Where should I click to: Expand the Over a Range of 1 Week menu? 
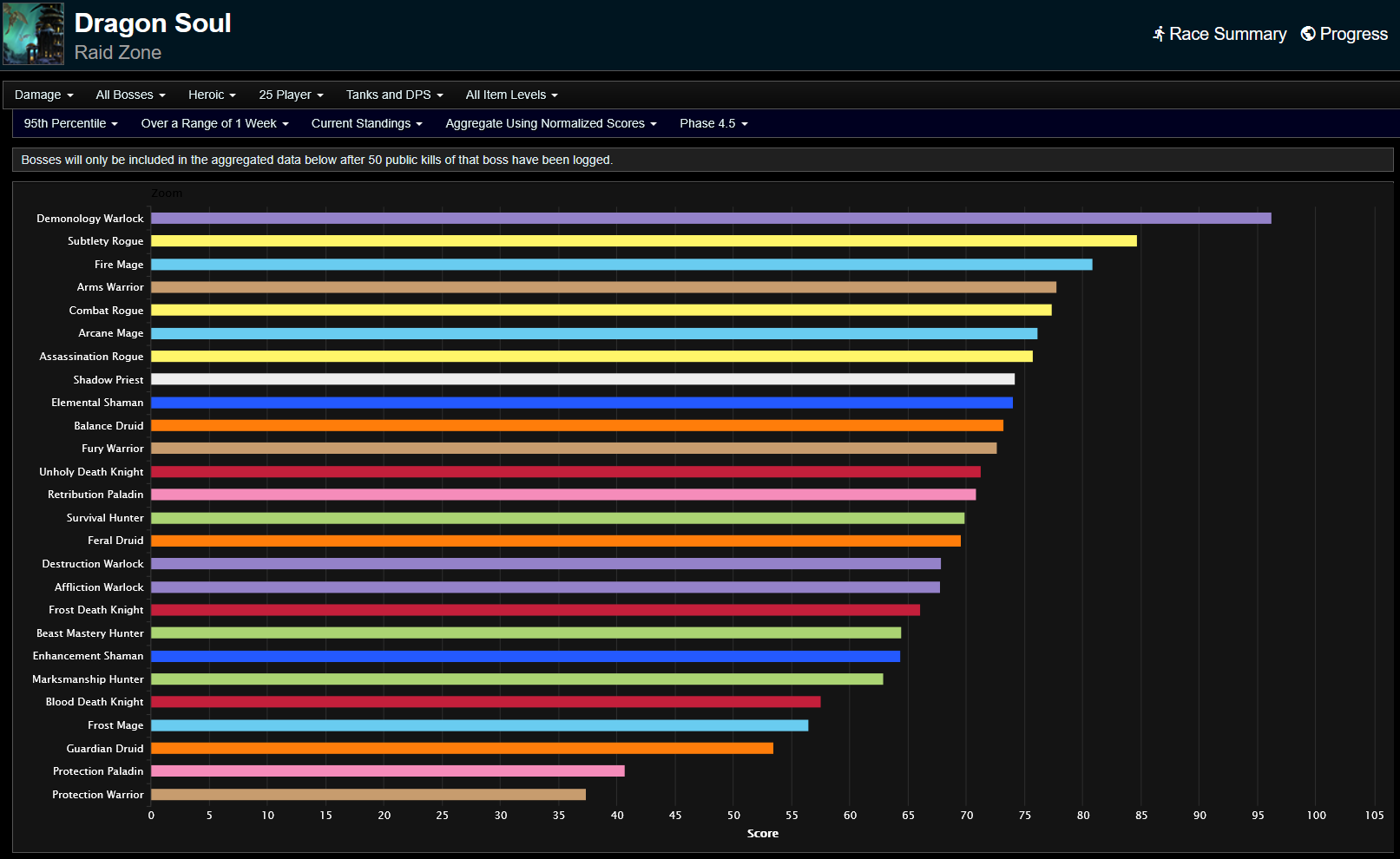coord(214,123)
